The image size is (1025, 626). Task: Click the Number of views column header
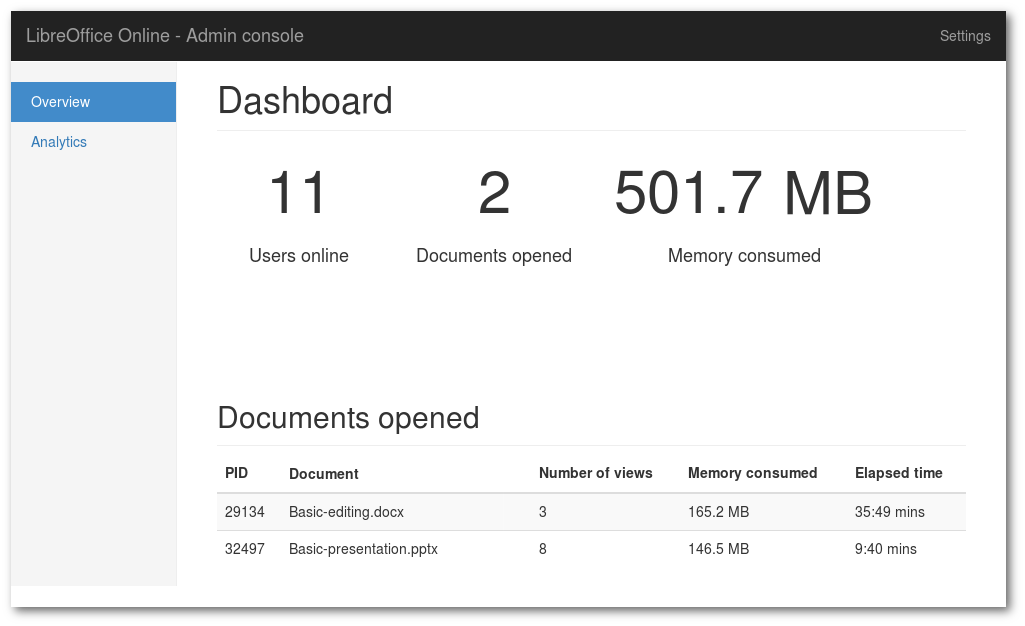[595, 473]
